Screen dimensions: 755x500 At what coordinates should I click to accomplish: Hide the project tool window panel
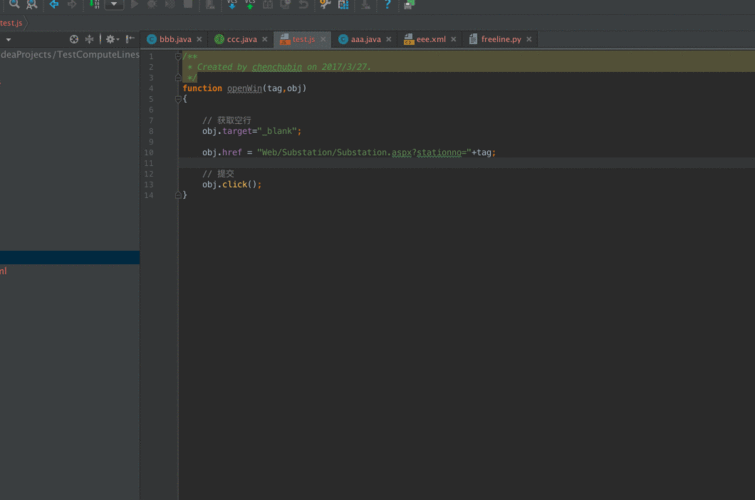[x=130, y=39]
